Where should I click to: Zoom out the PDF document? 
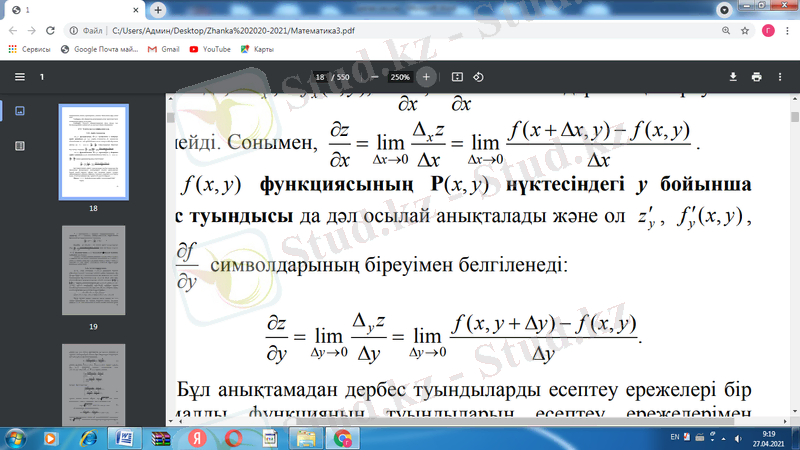click(x=374, y=77)
